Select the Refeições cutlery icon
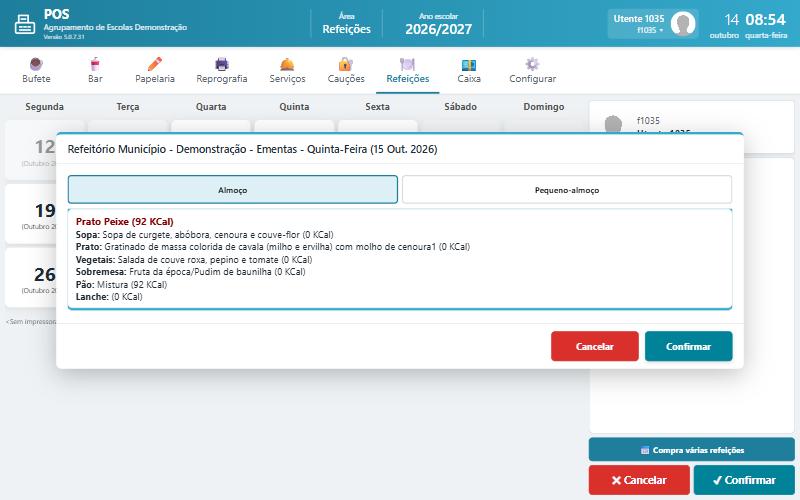The height and width of the screenshot is (500, 800). [x=407, y=64]
